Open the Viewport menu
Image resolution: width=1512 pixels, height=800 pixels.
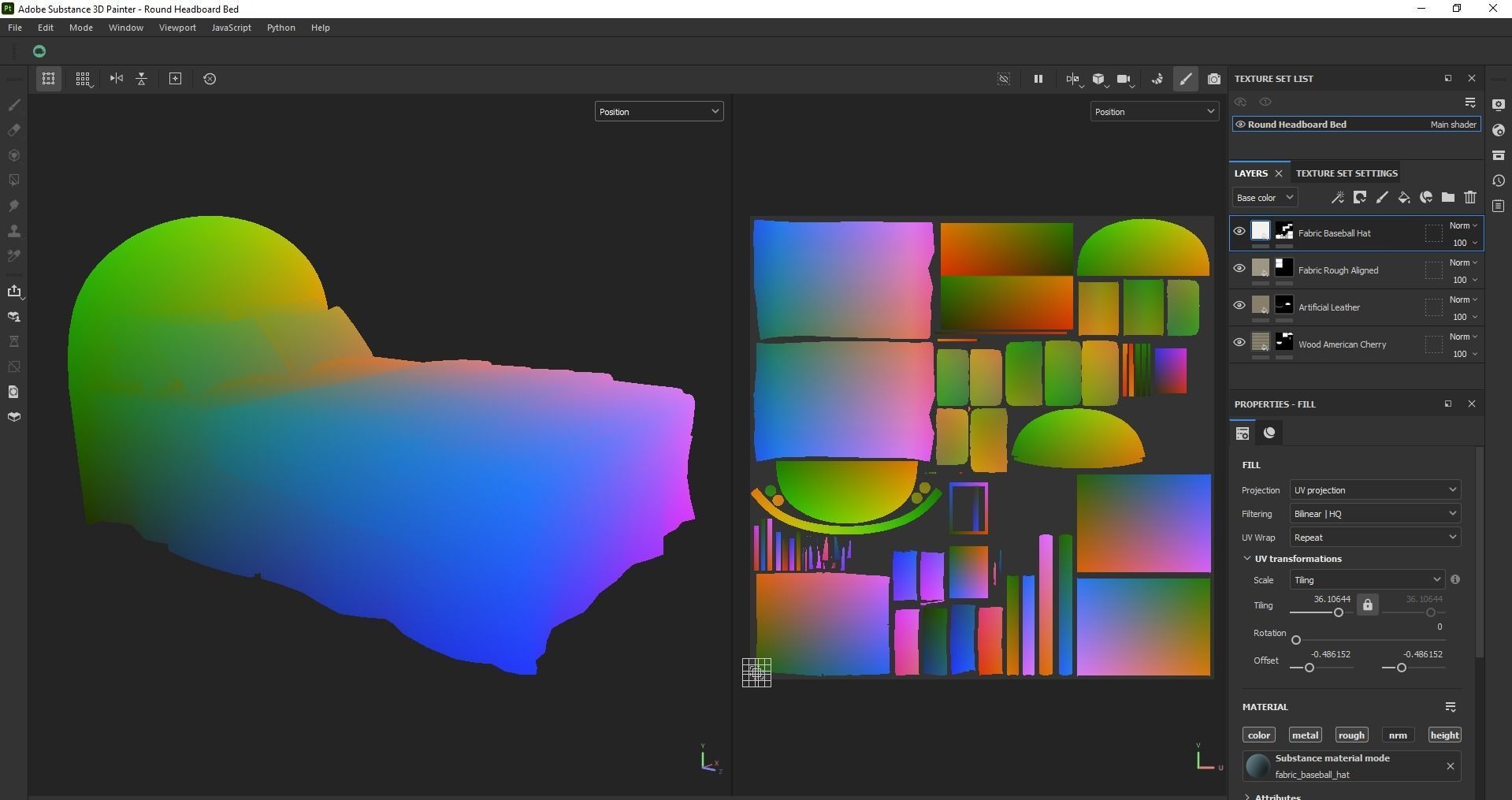coord(177,28)
